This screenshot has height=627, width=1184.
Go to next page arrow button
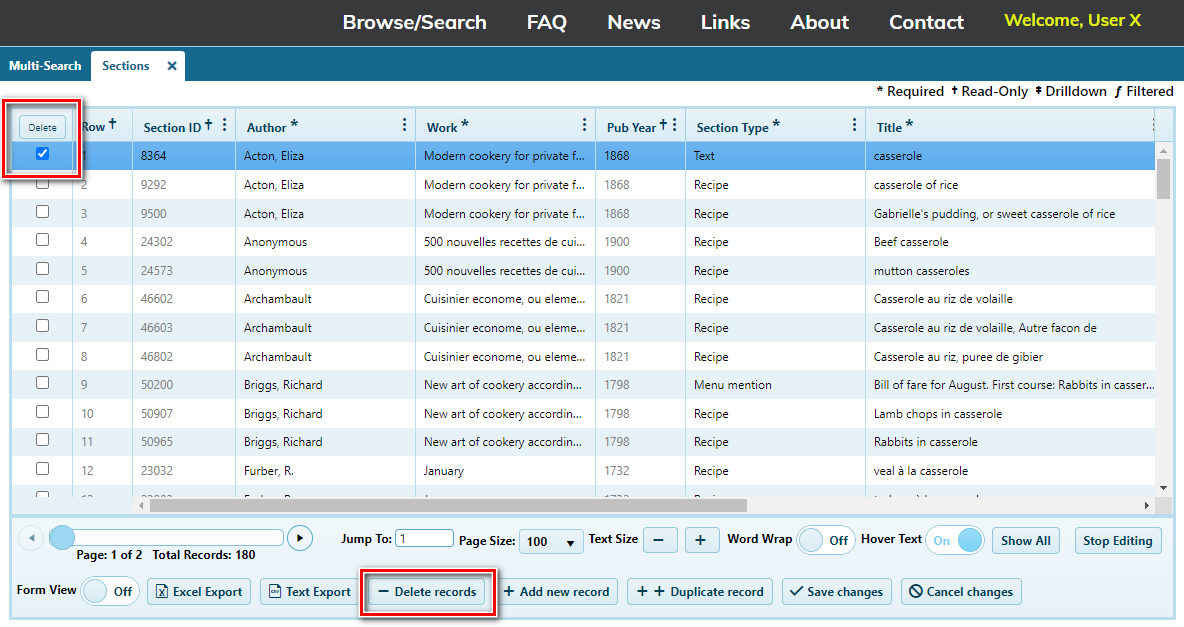[x=300, y=538]
